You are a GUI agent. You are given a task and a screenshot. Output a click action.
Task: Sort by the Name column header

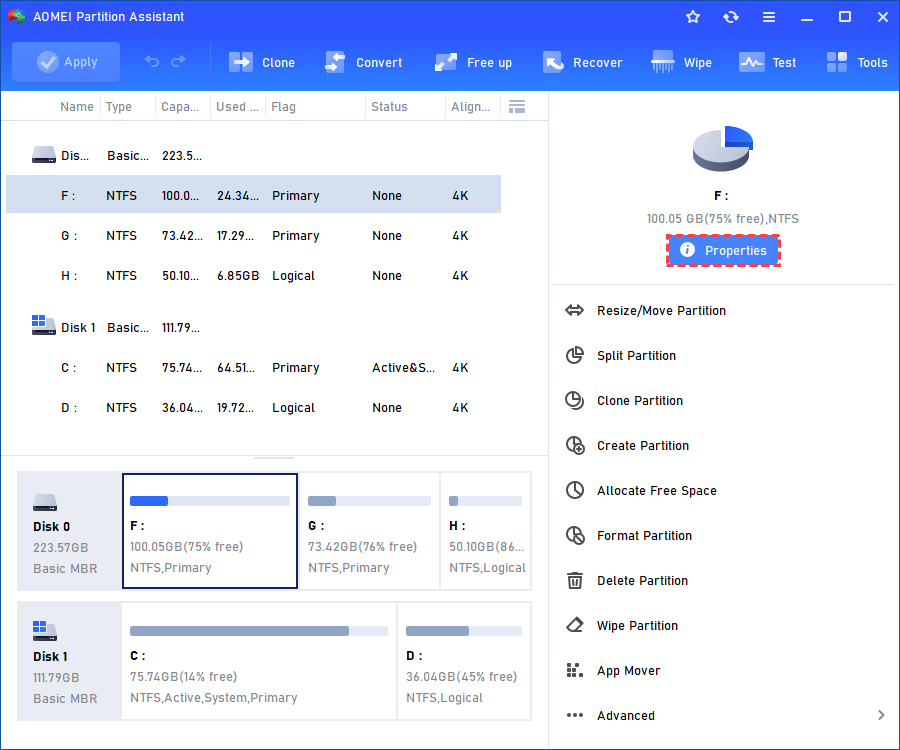coord(76,107)
